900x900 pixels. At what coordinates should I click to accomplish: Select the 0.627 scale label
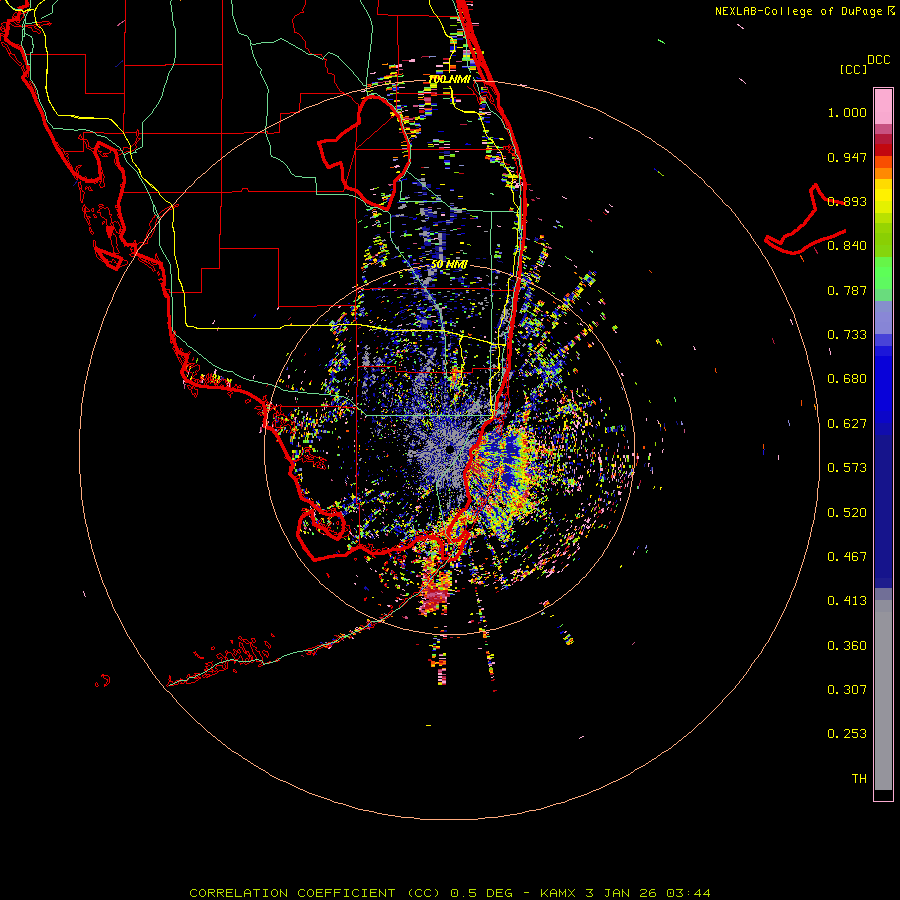[x=847, y=424]
